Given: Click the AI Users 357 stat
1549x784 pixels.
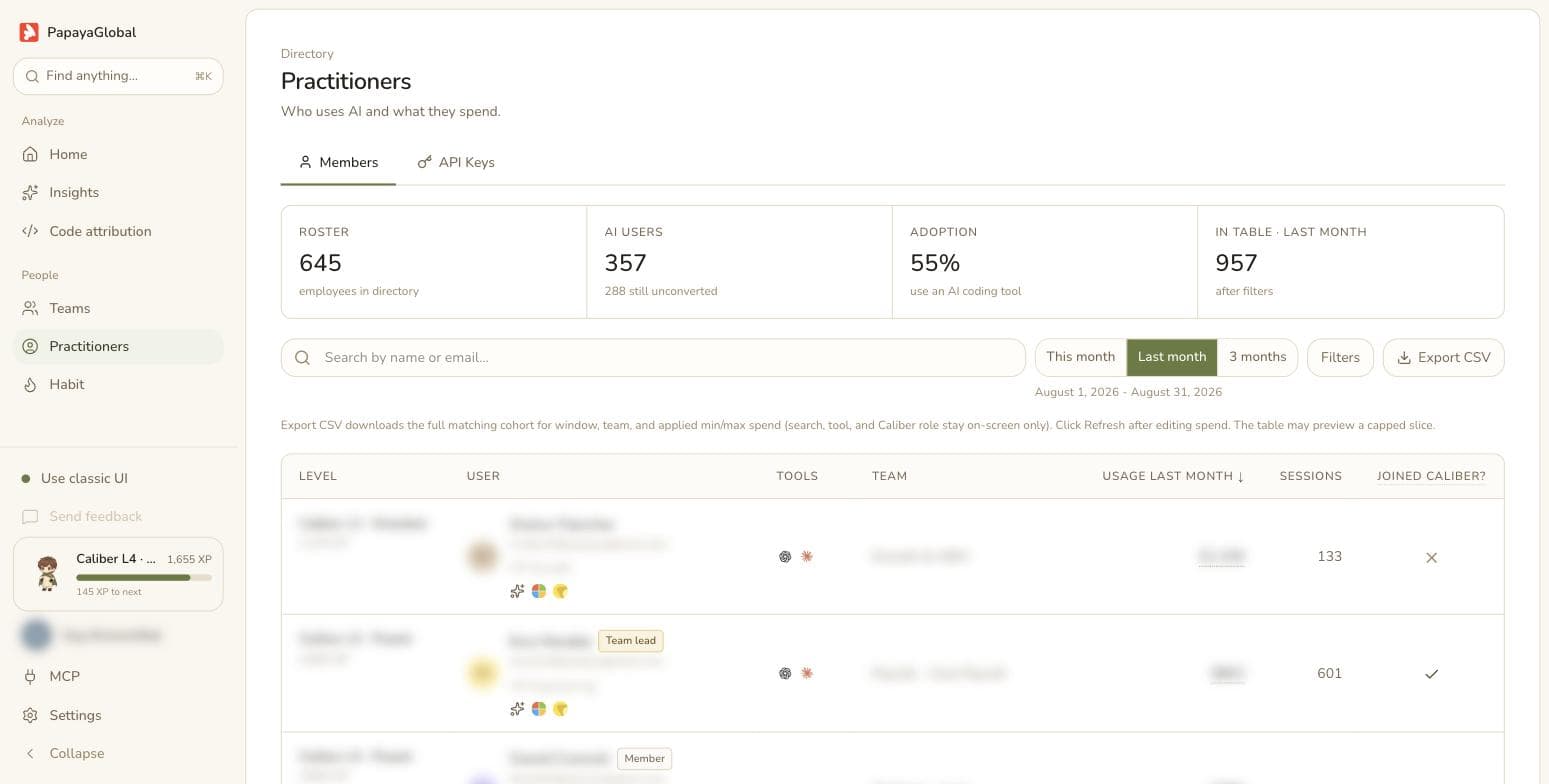Looking at the screenshot, I should pyautogui.click(x=739, y=262).
